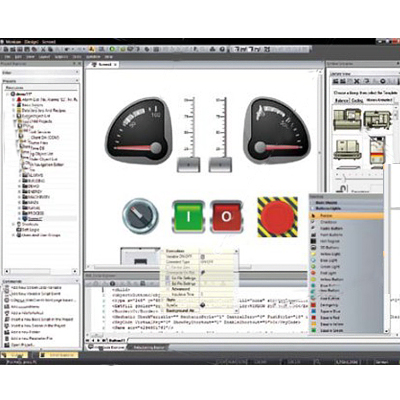
Task: Select the Green Light object in toolbox
Action: pos(346,267)
